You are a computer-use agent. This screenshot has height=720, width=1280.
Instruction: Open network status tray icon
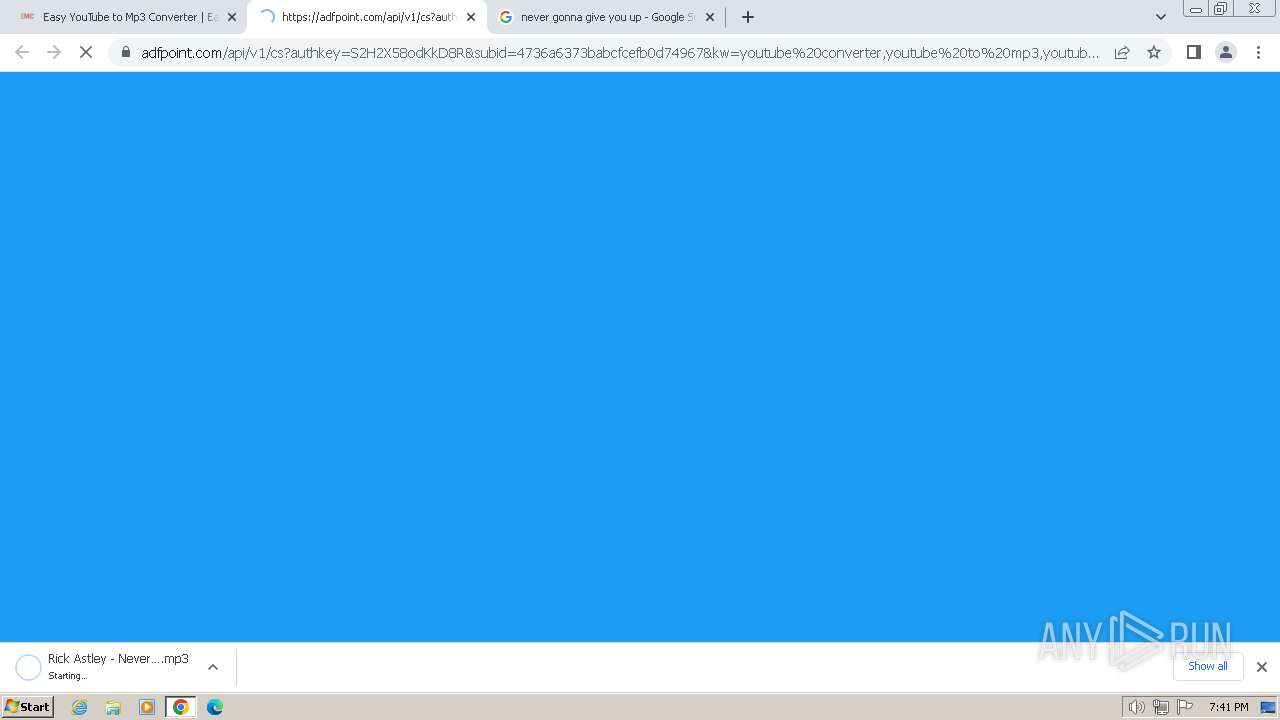coord(1160,707)
